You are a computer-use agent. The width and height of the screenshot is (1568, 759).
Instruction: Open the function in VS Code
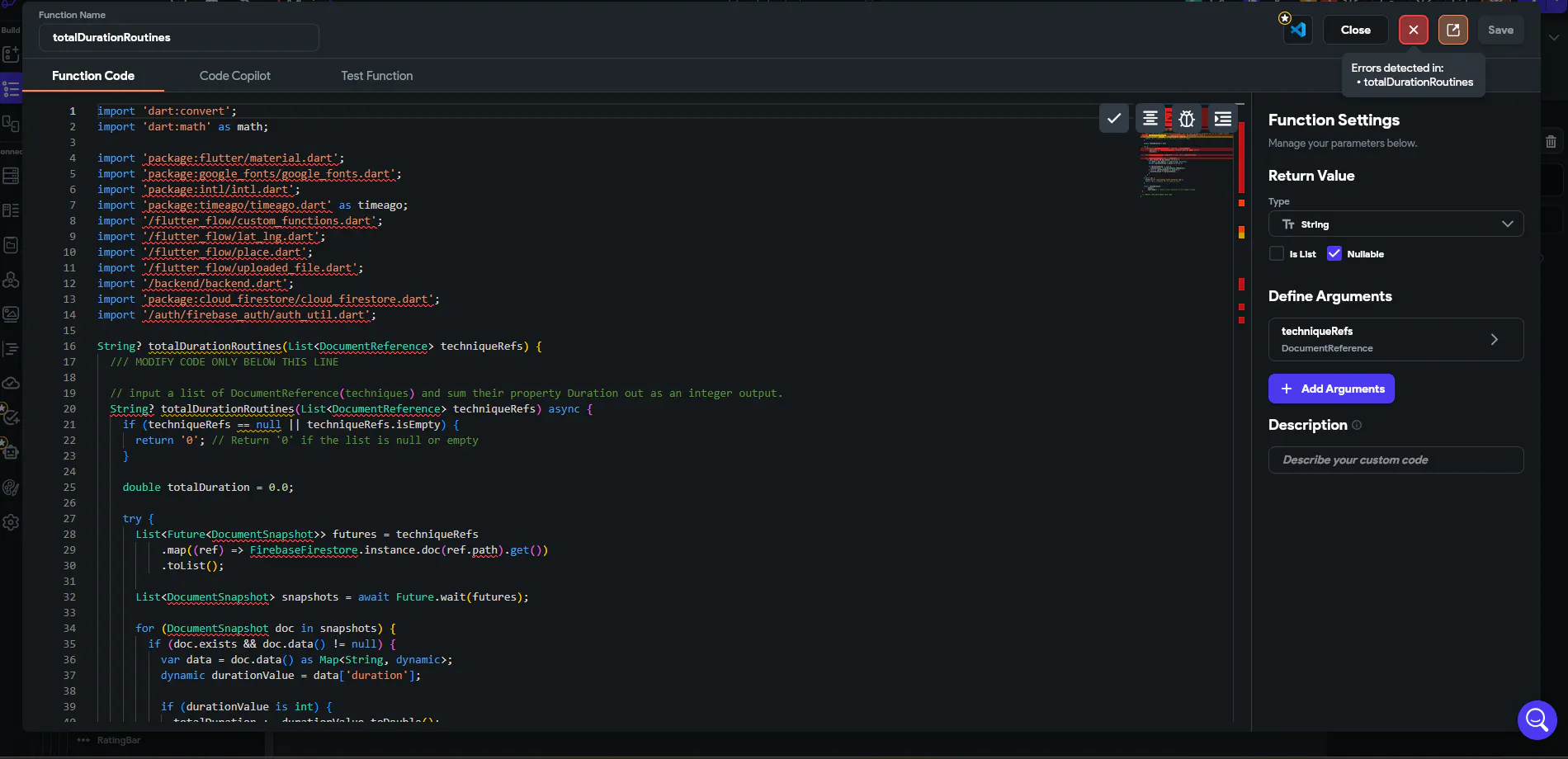pyautogui.click(x=1297, y=30)
